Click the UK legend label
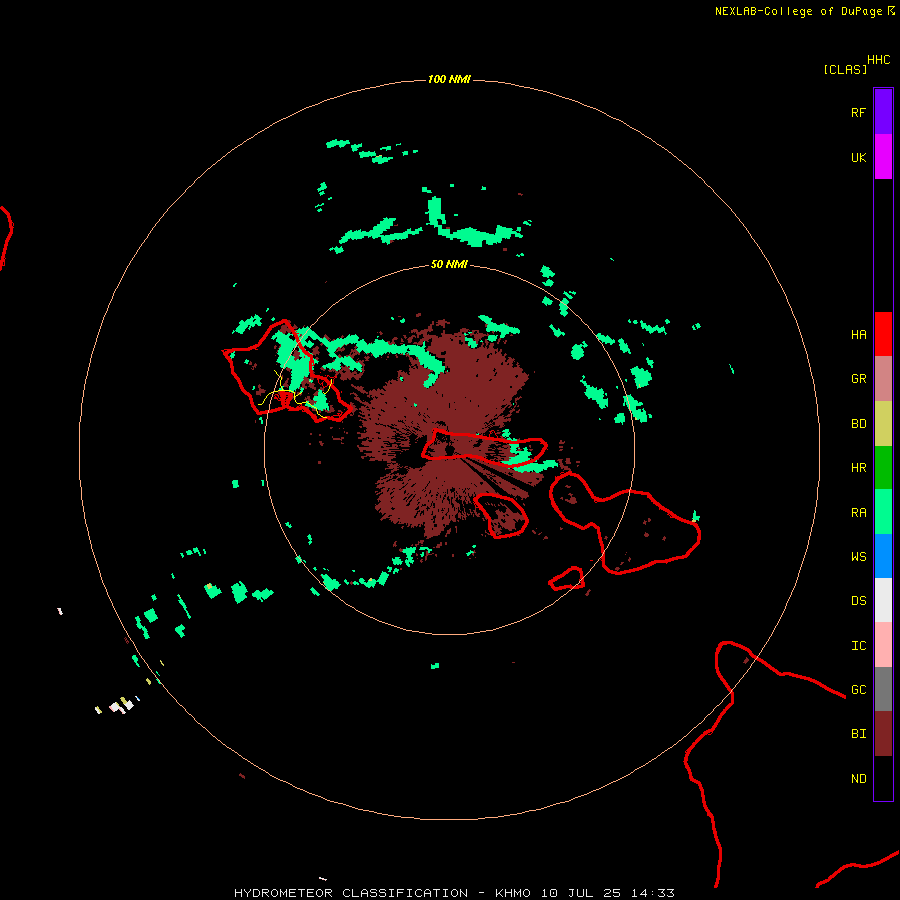The height and width of the screenshot is (900, 900). (x=858, y=157)
